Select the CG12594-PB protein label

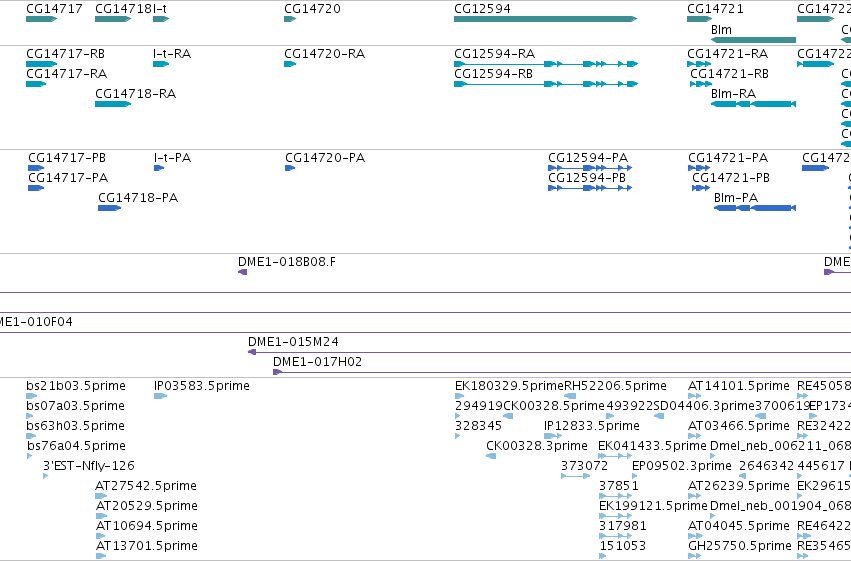[587, 178]
